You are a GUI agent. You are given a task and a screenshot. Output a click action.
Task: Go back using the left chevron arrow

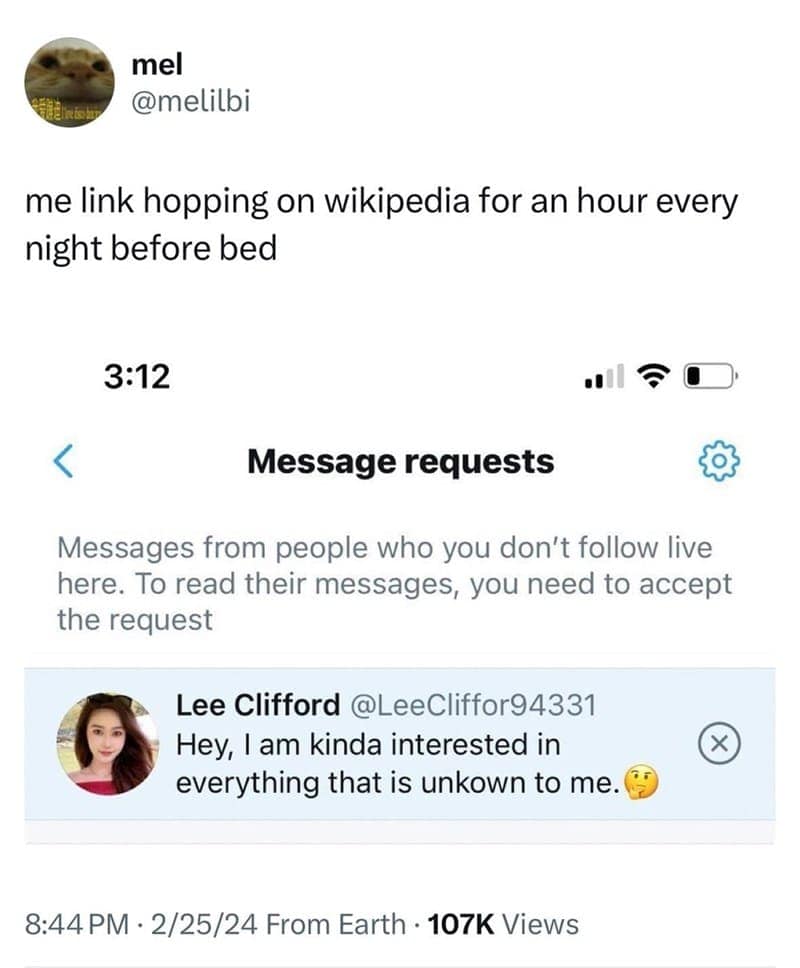click(x=64, y=461)
